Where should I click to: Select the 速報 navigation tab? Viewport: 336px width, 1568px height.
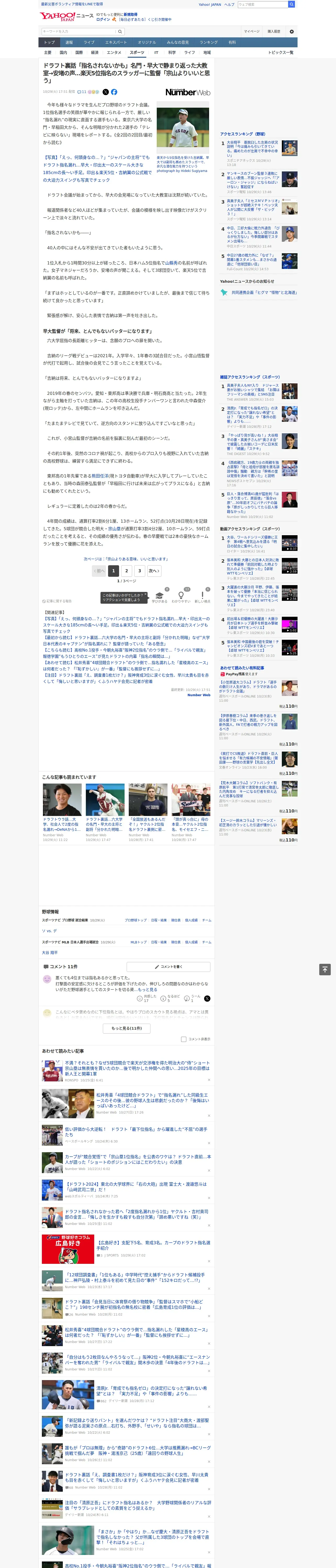pyautogui.click(x=69, y=43)
